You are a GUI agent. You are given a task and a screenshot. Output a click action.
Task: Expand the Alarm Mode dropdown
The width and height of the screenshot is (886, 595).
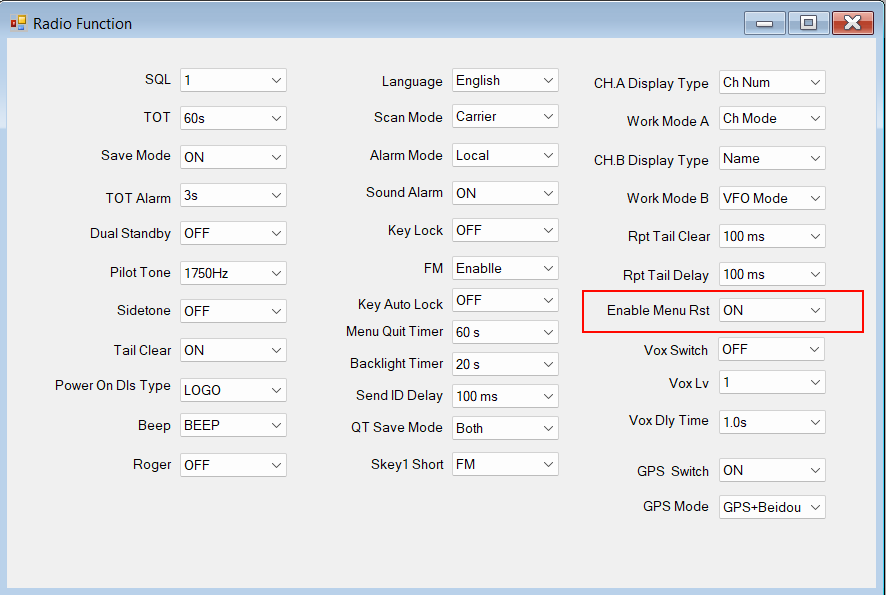coord(505,155)
